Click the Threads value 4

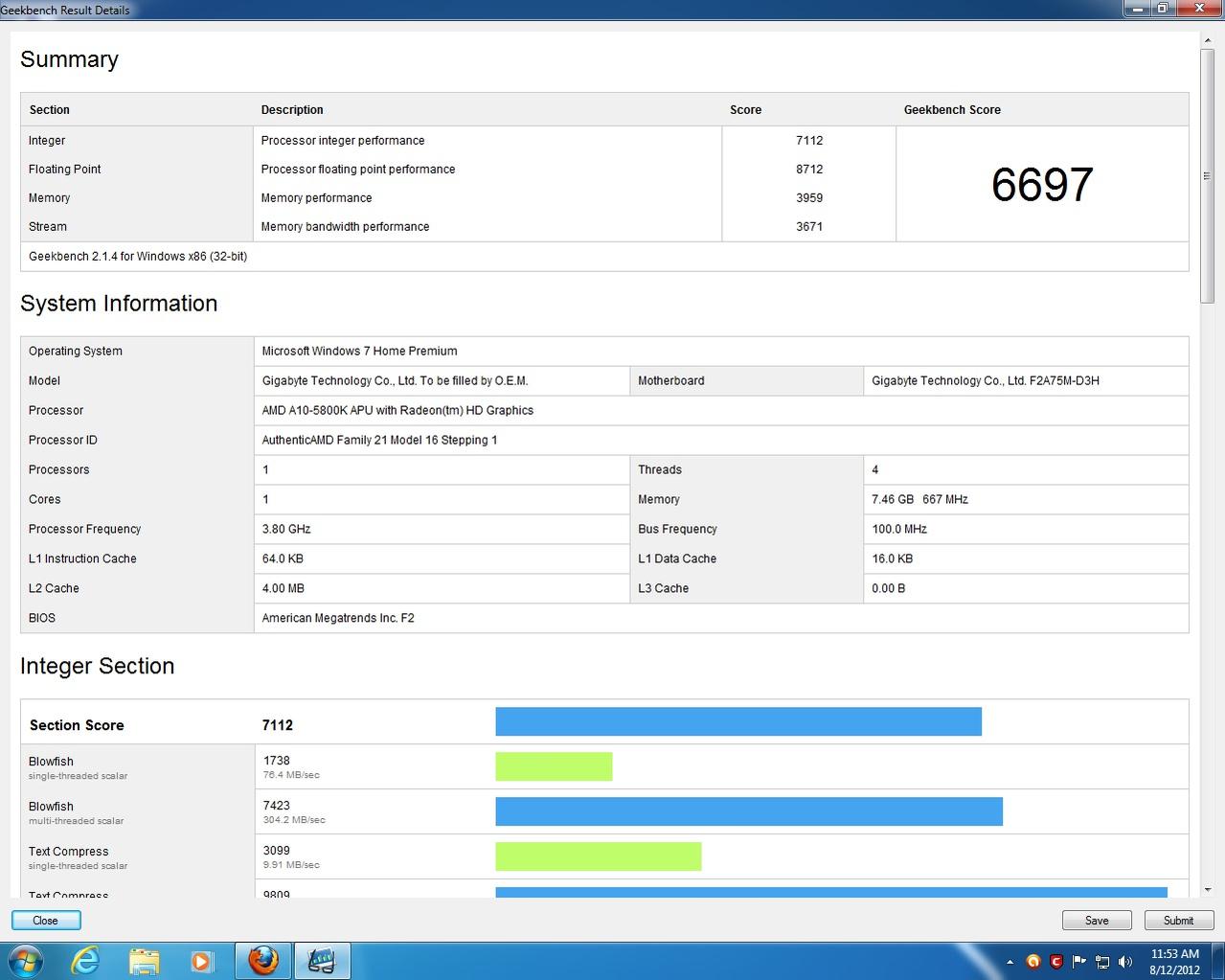pos(874,469)
